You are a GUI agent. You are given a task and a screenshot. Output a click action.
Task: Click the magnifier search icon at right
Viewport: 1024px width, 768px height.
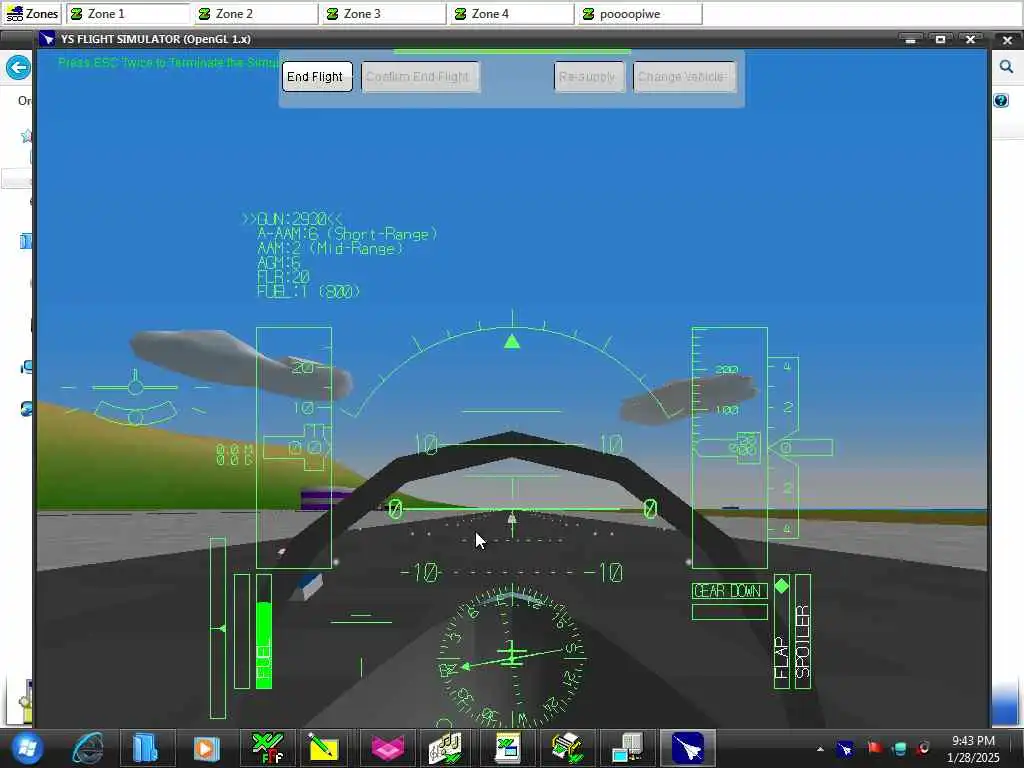(1006, 67)
